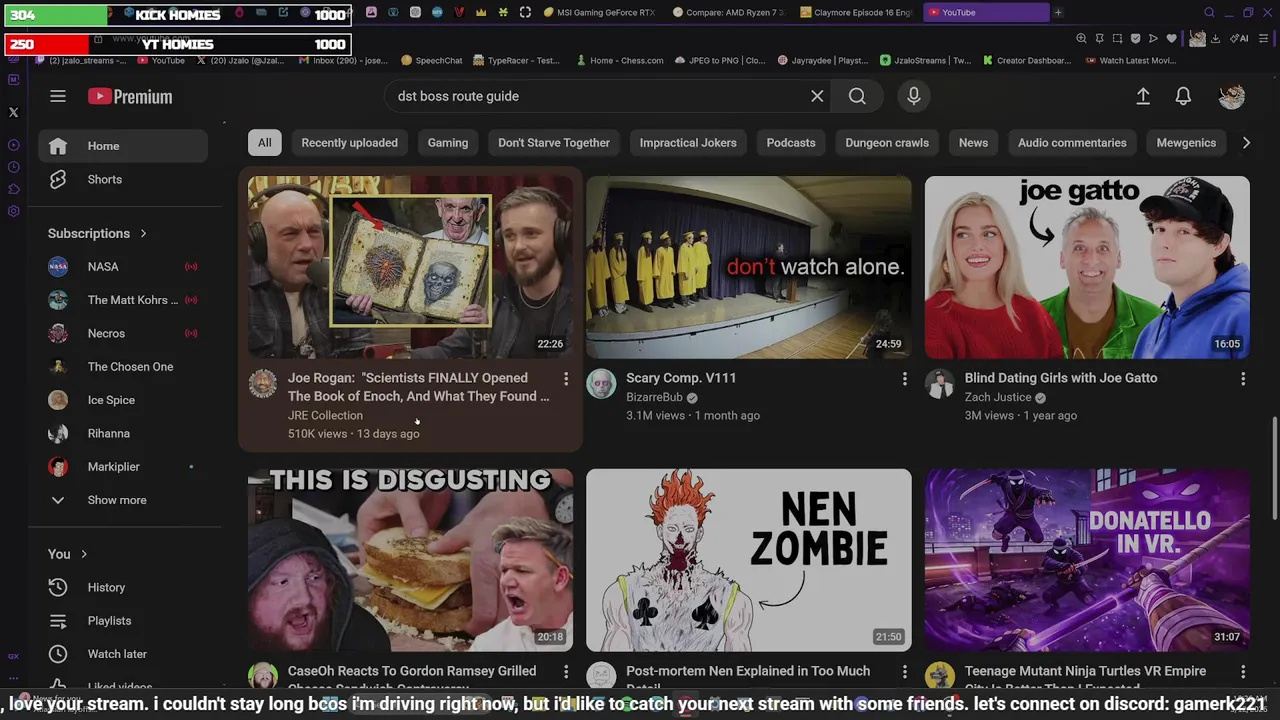This screenshot has height=720, width=1280.
Task: Open browser easy setup sliders icon
Action: click(1264, 38)
